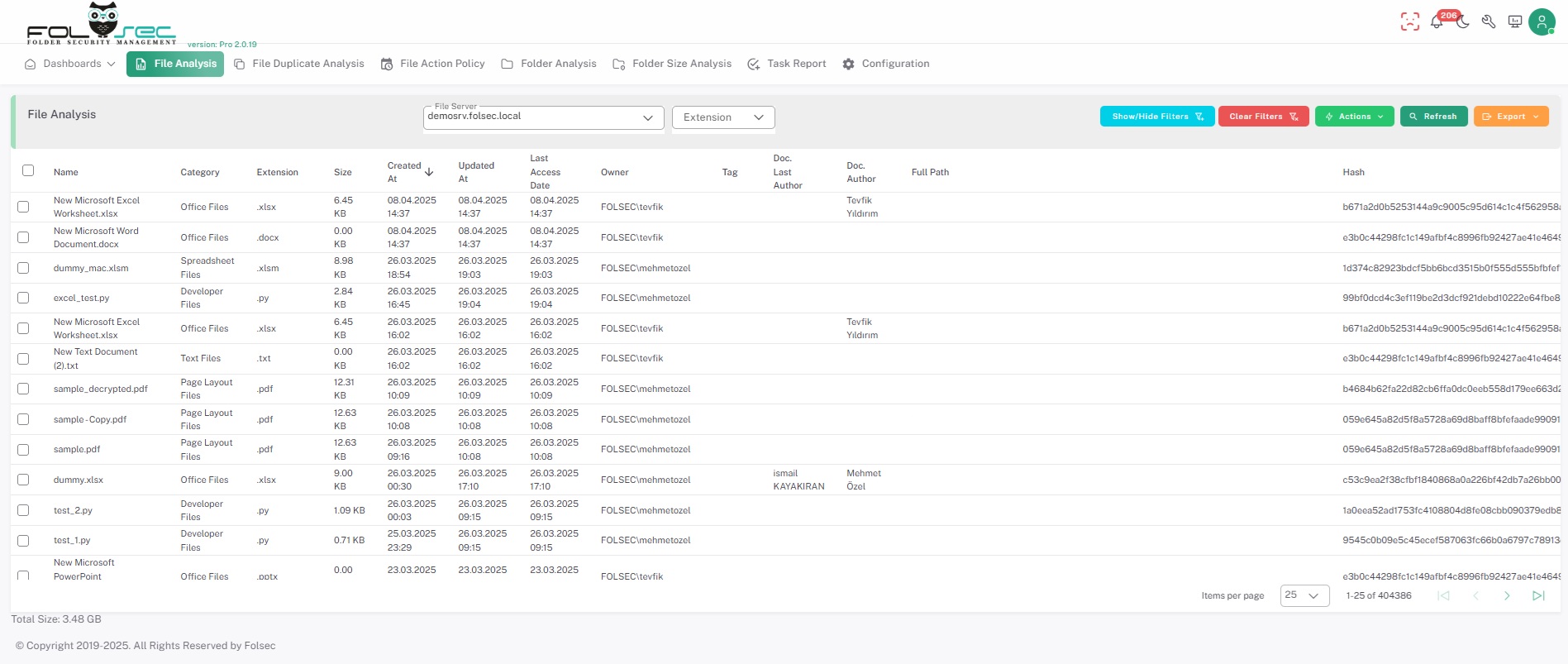Screen dimensions: 1568x664
Task: Tick the select-all header checkbox
Action: point(28,170)
